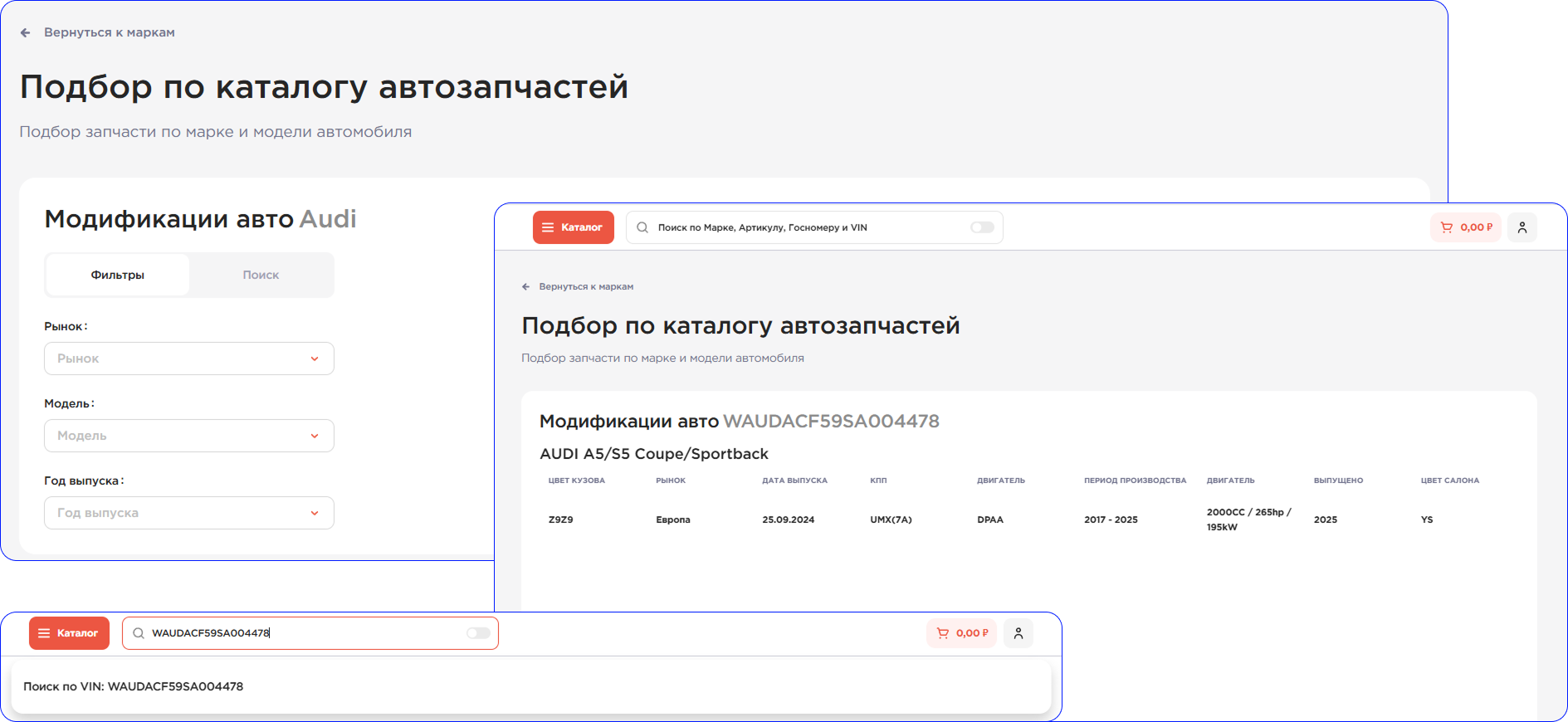The width and height of the screenshot is (1568, 722).
Task: Open the Год выпуска dropdown
Action: (x=189, y=513)
